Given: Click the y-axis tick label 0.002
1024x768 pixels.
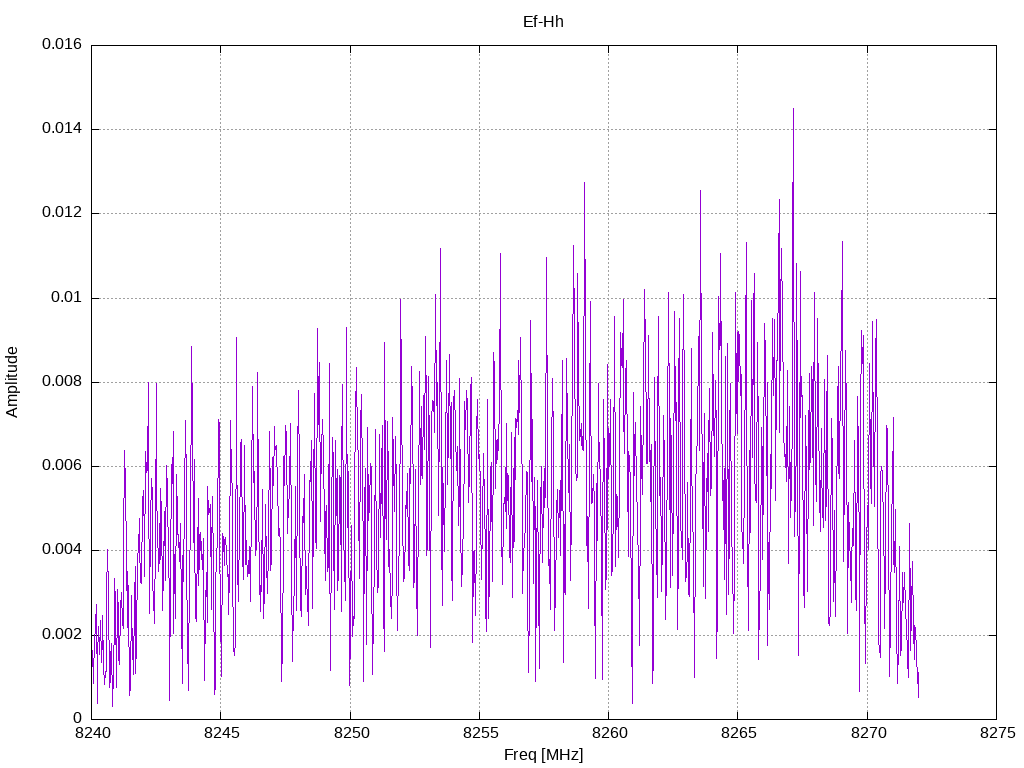Looking at the screenshot, I should pos(62,635).
